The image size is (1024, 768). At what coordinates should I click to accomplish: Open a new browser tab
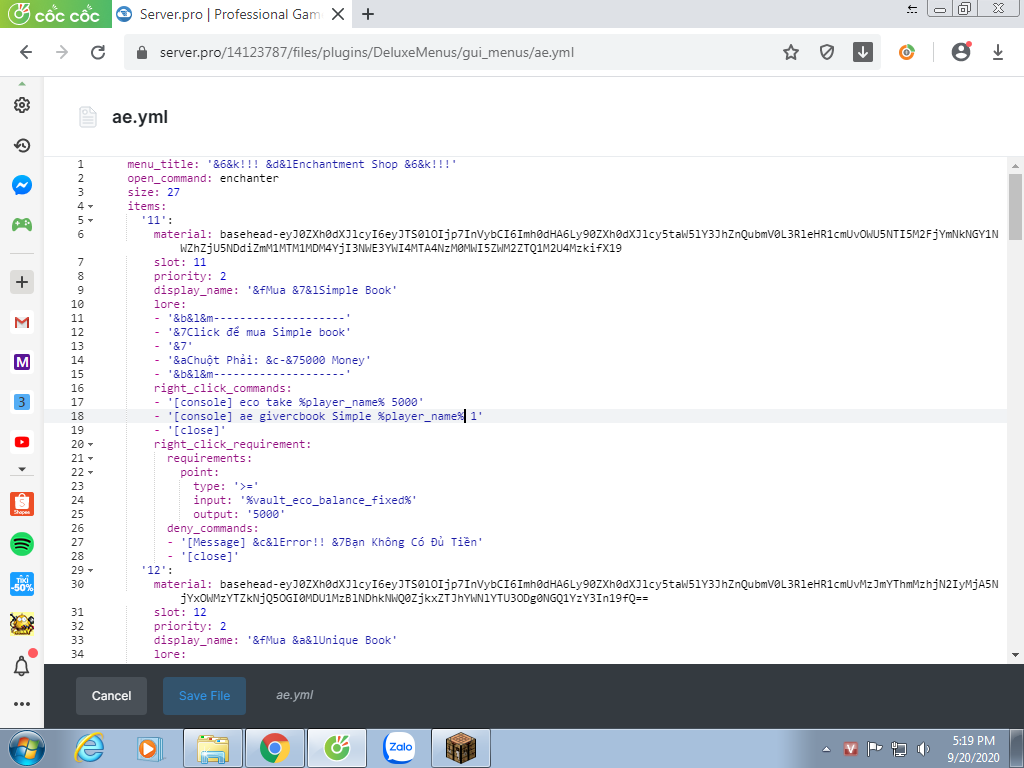368,14
